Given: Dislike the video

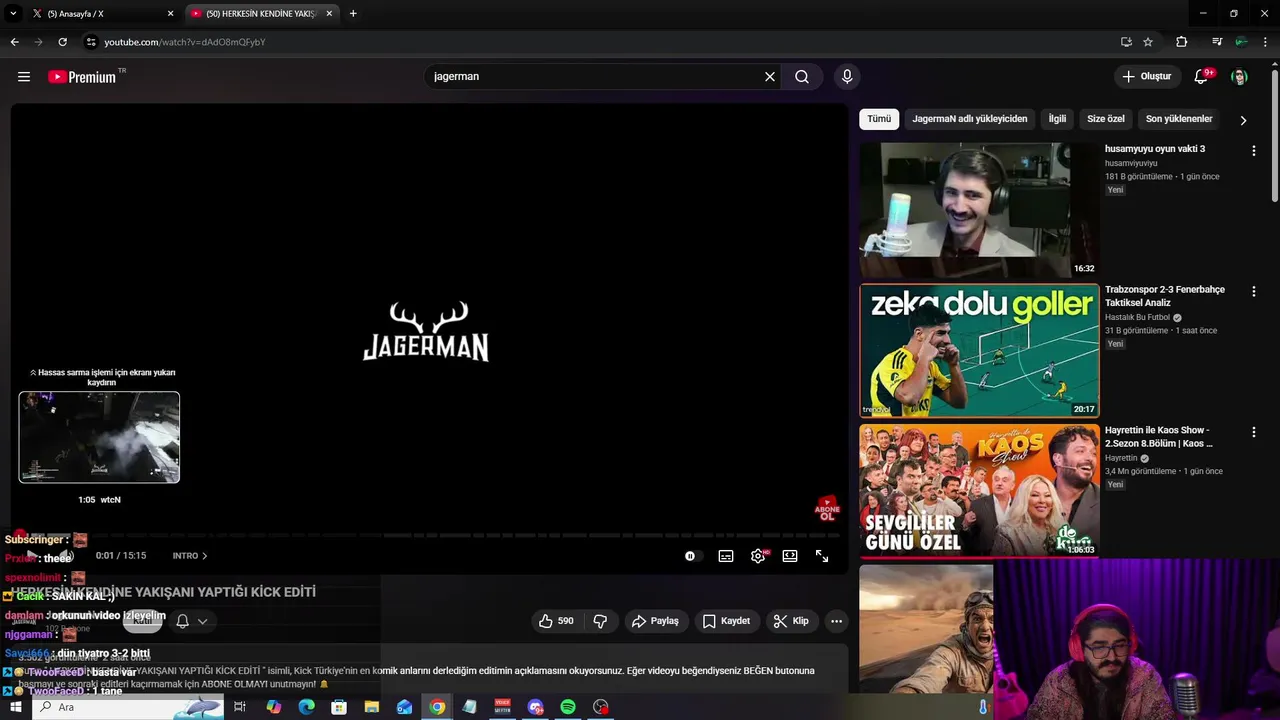Looking at the screenshot, I should click(x=600, y=621).
